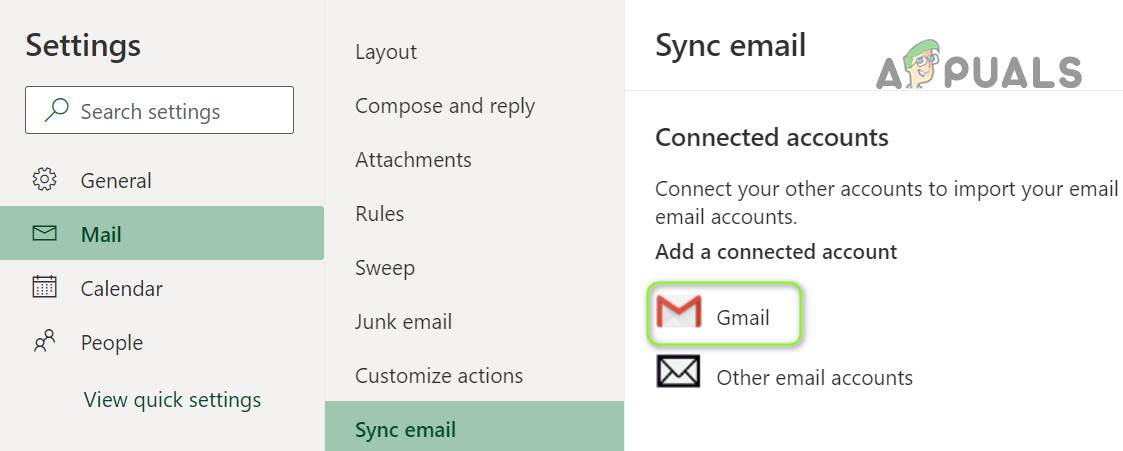Viewport: 1123px width, 451px height.
Task: Click the black envelope icon for other accounts
Action: [x=679, y=371]
